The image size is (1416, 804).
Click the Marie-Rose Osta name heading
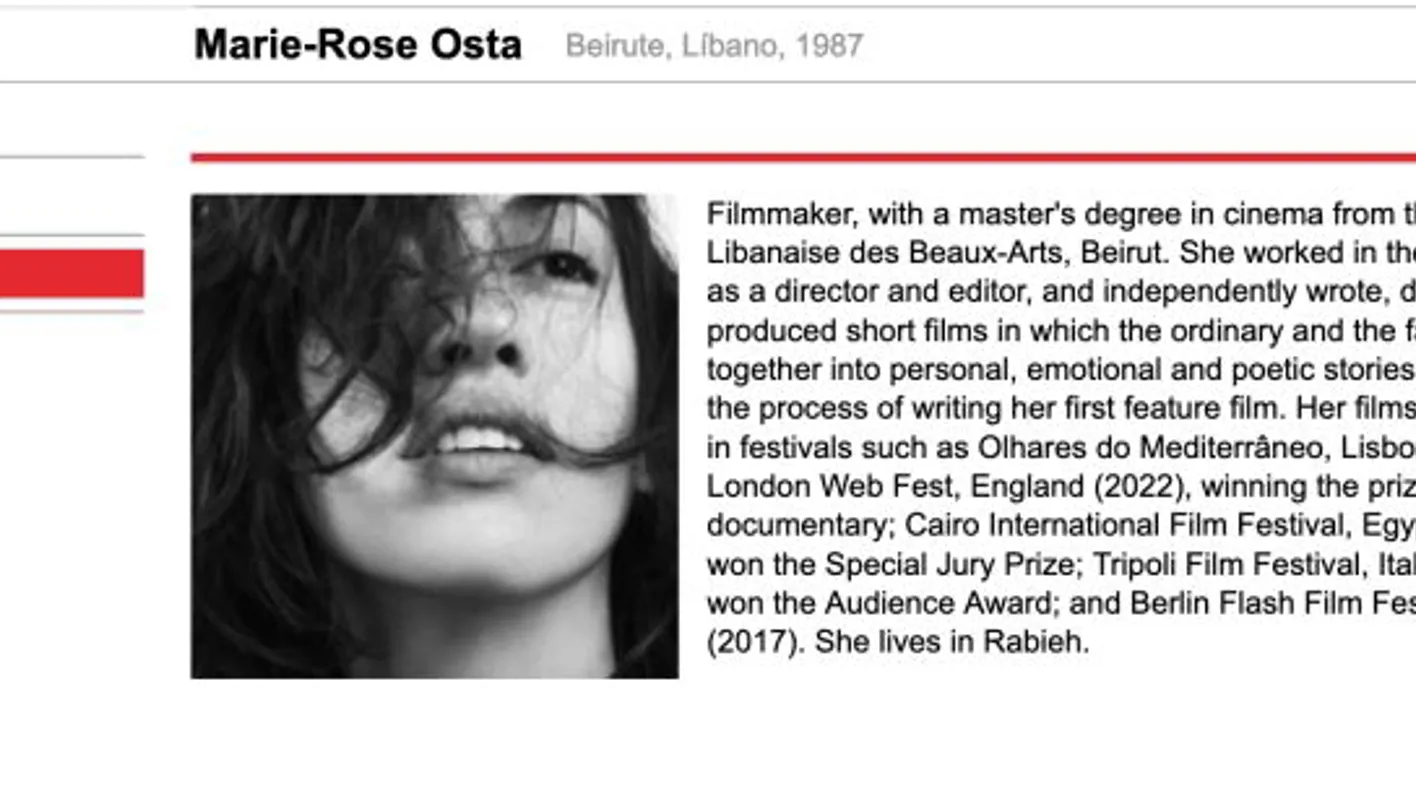pos(357,45)
